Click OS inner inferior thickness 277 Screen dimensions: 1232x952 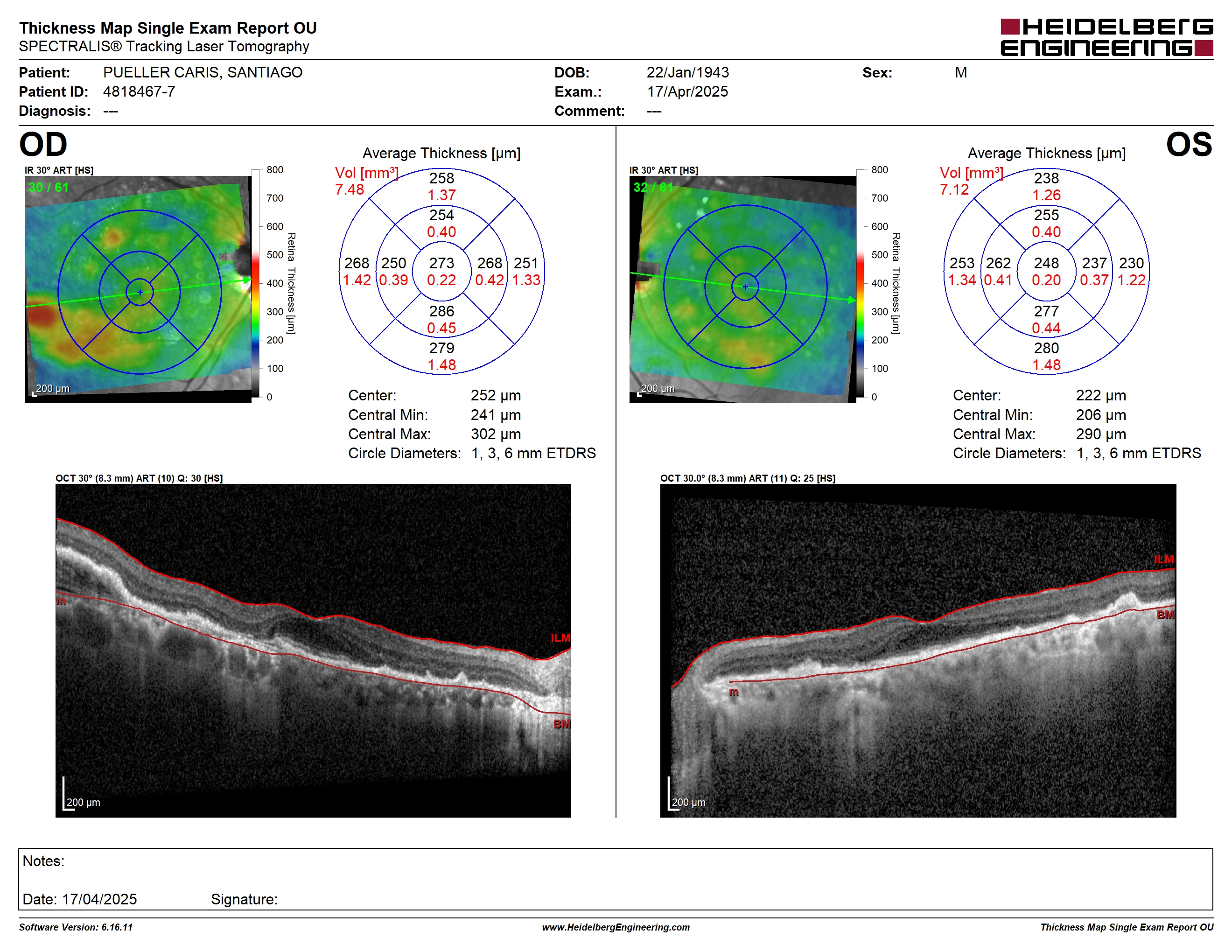coord(1046,311)
